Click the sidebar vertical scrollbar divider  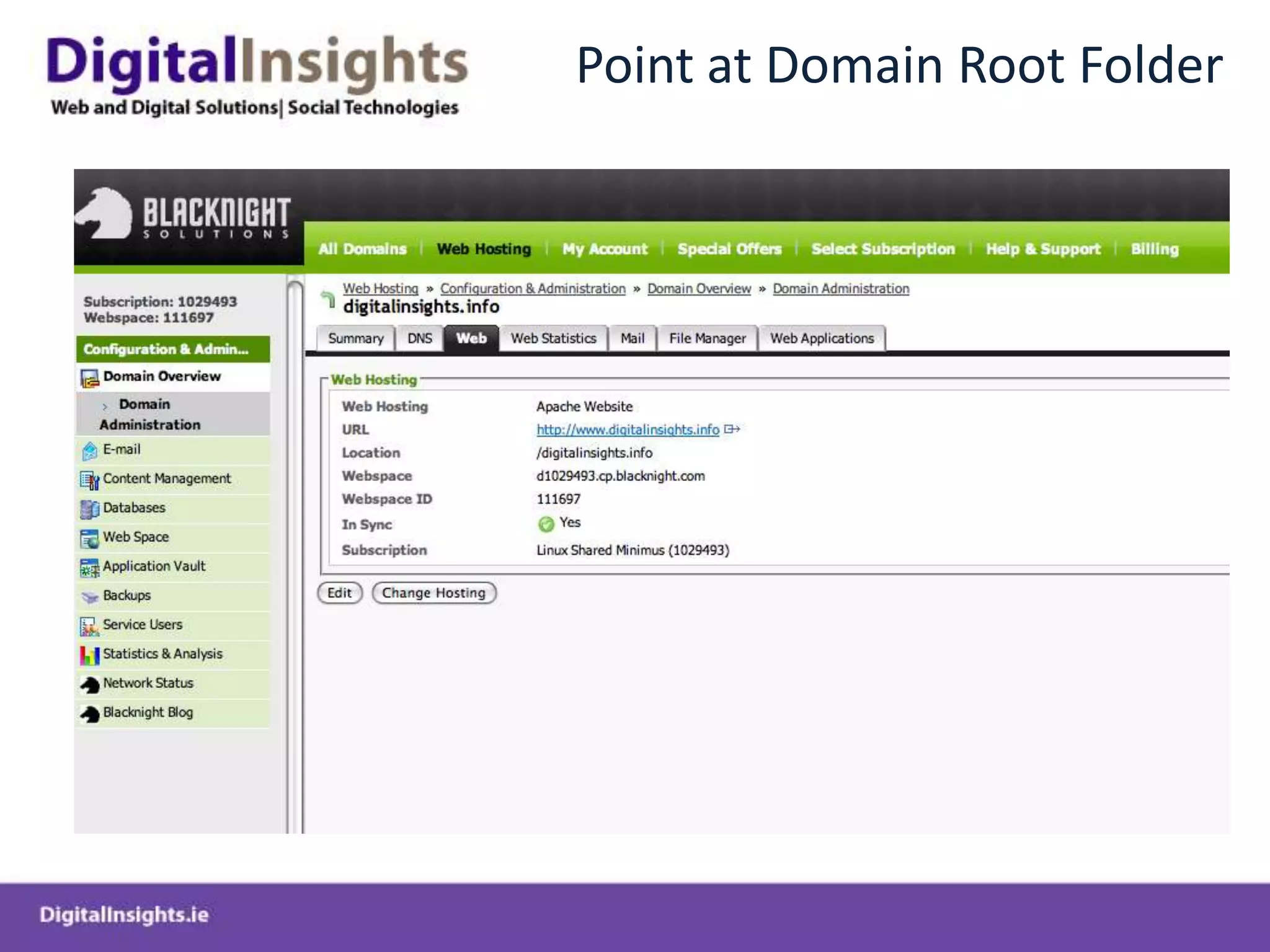(x=295, y=558)
